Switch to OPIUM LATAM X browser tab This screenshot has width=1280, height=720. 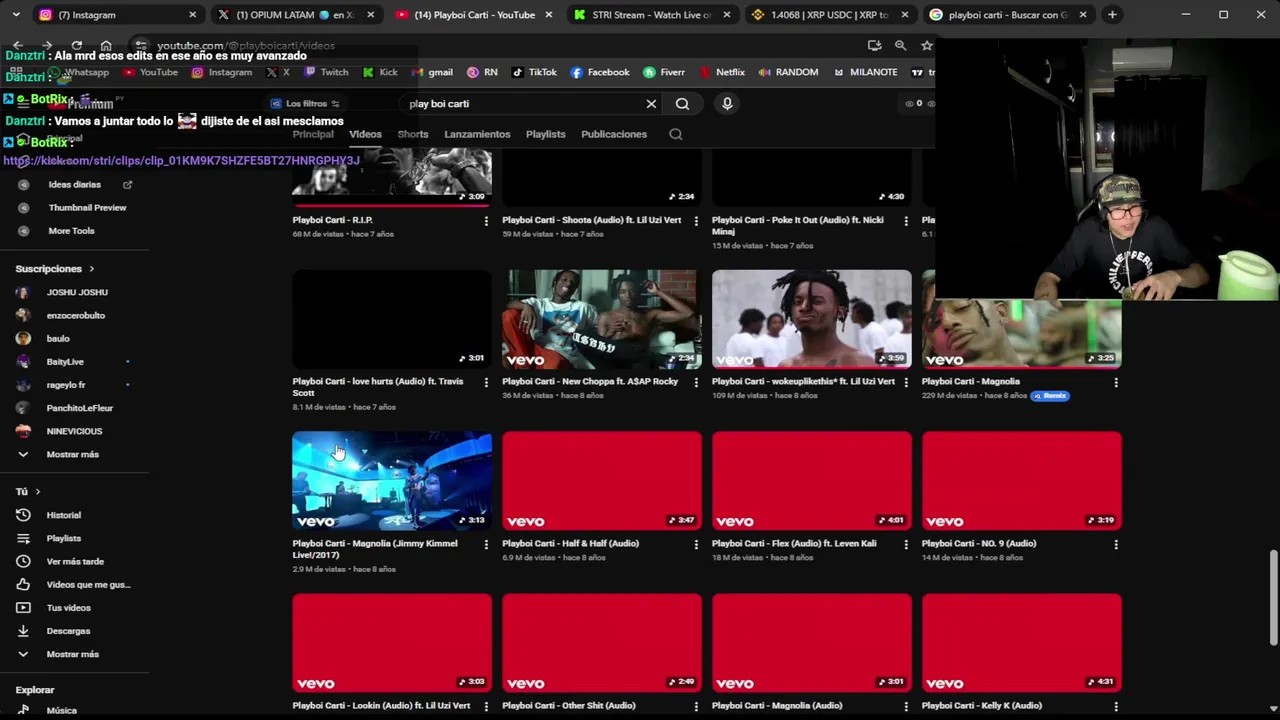295,14
